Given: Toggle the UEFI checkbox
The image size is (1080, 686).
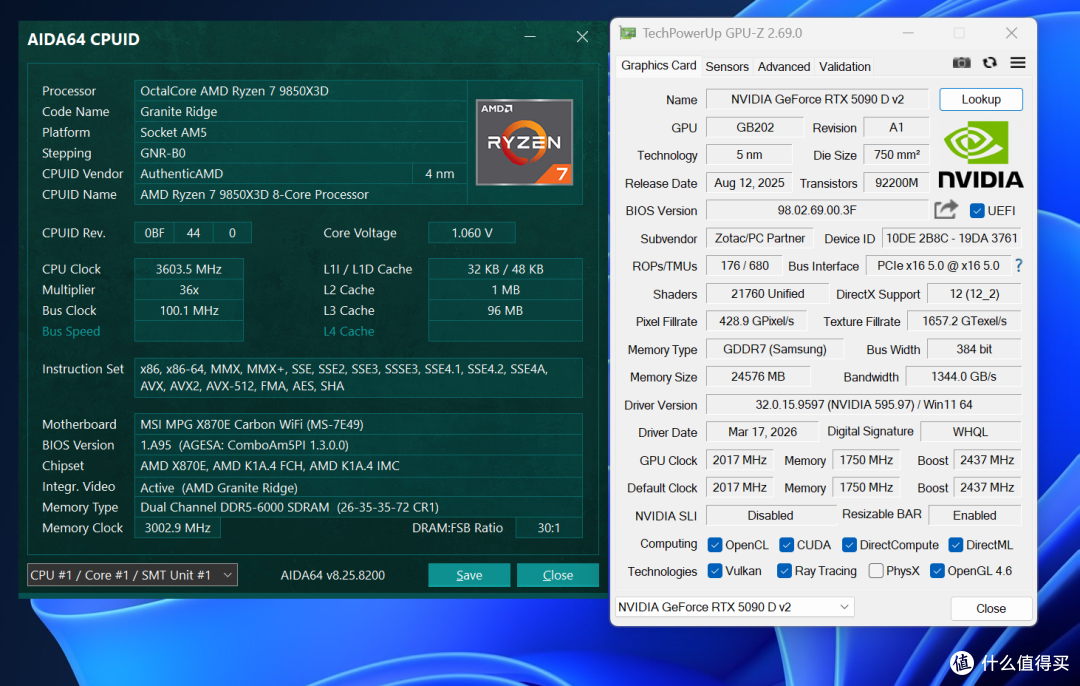Looking at the screenshot, I should [x=977, y=211].
